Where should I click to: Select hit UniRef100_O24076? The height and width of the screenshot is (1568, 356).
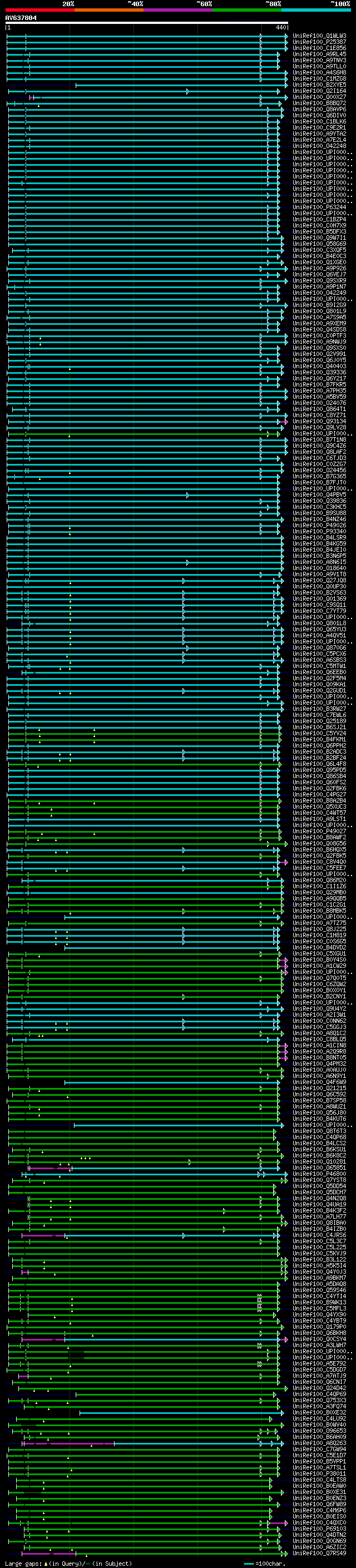(319, 403)
